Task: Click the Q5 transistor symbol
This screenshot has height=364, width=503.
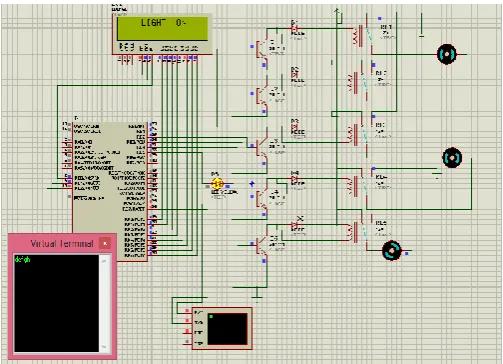Action: click(263, 245)
